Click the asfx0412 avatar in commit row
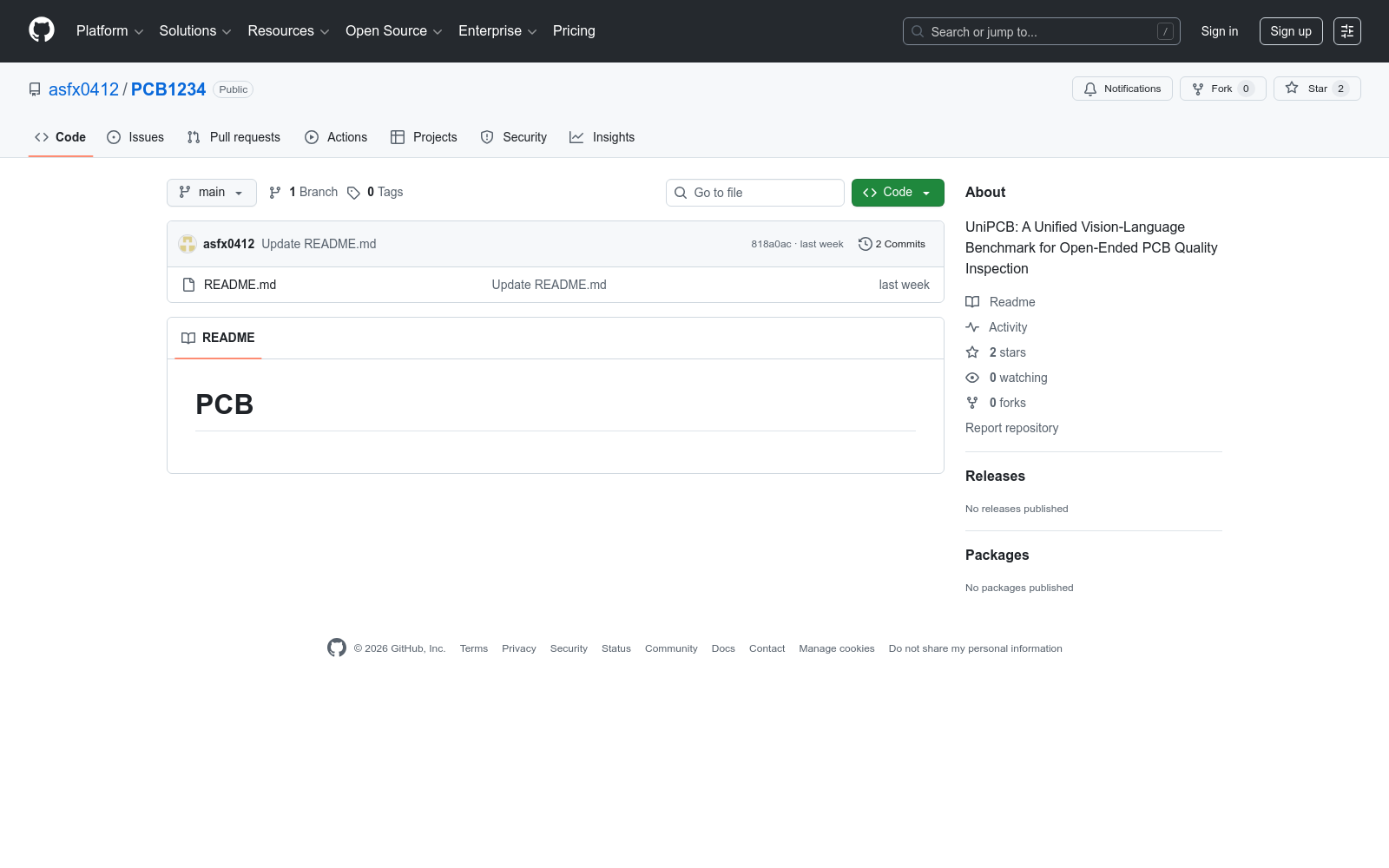The image size is (1389, 868). click(x=188, y=244)
